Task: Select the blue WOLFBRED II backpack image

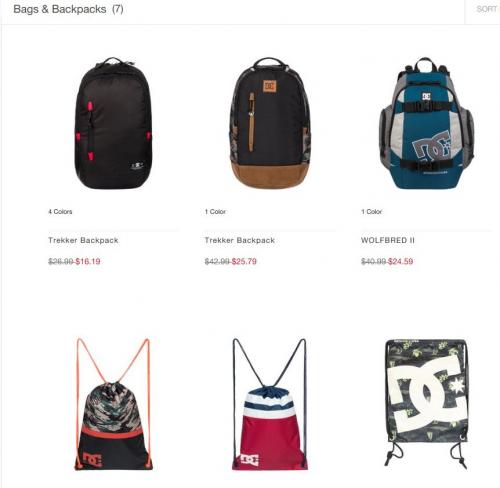Action: coord(427,123)
